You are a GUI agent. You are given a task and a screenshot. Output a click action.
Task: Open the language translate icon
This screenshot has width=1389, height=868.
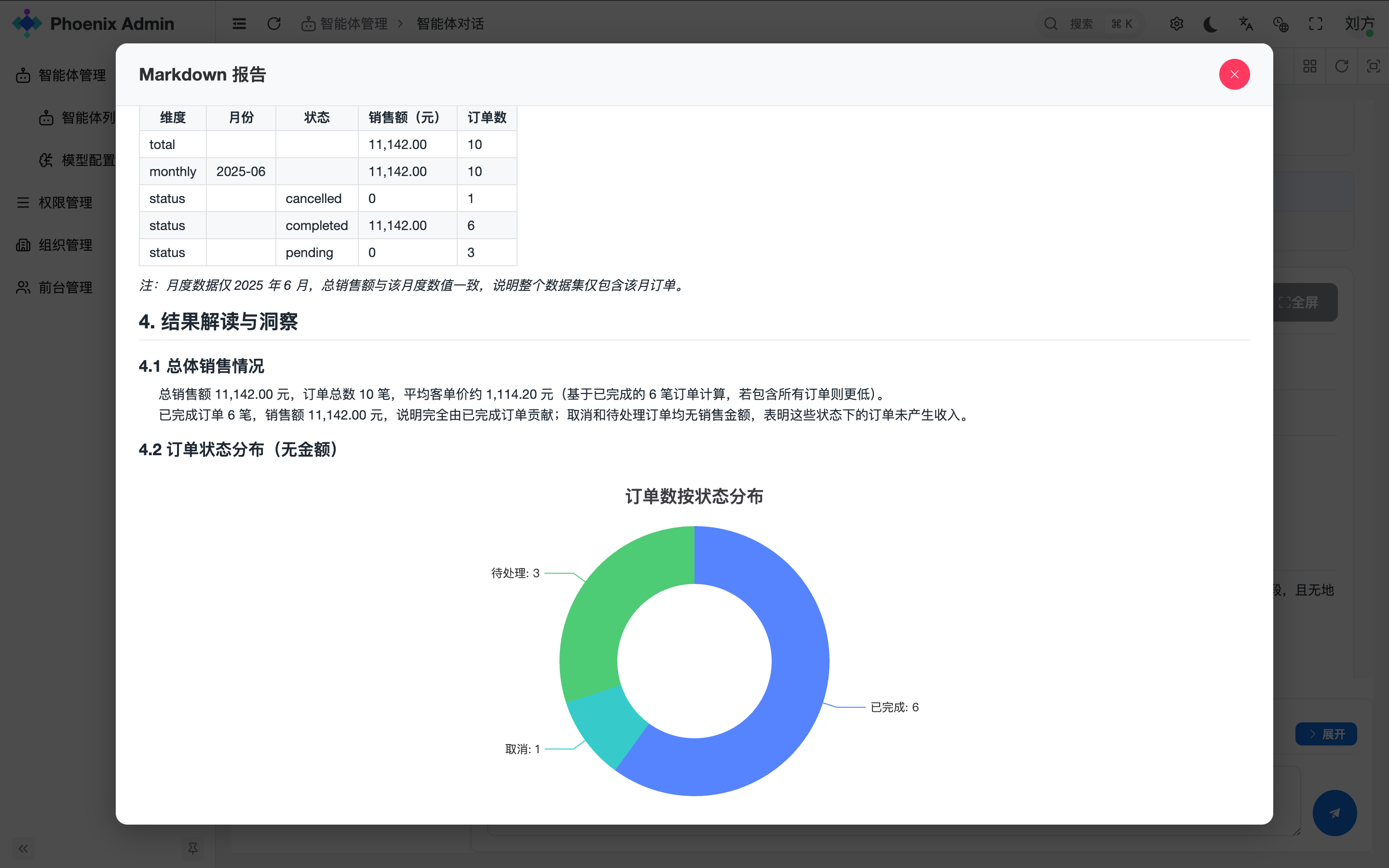[x=1246, y=24]
